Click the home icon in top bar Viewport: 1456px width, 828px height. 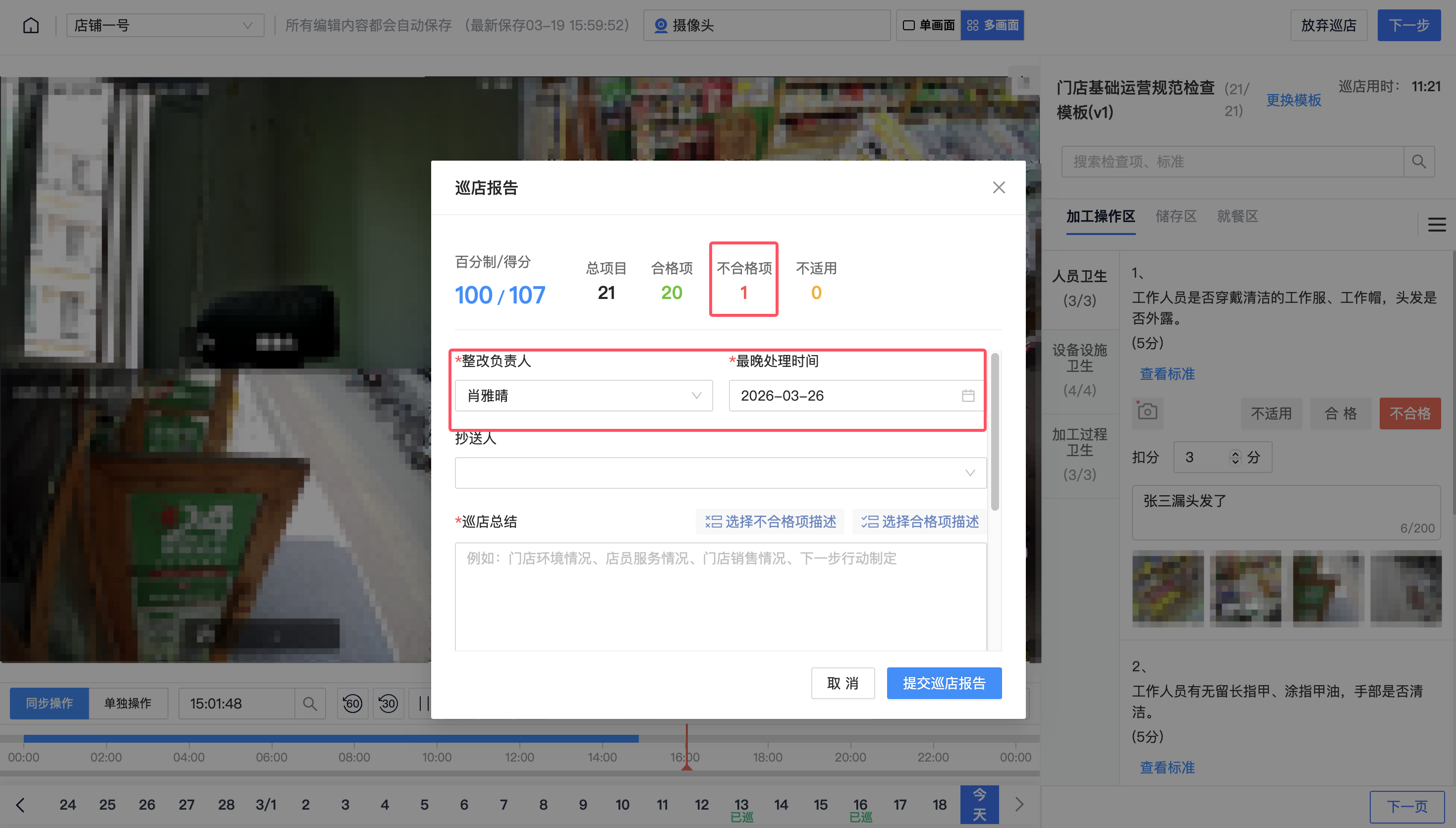[31, 26]
